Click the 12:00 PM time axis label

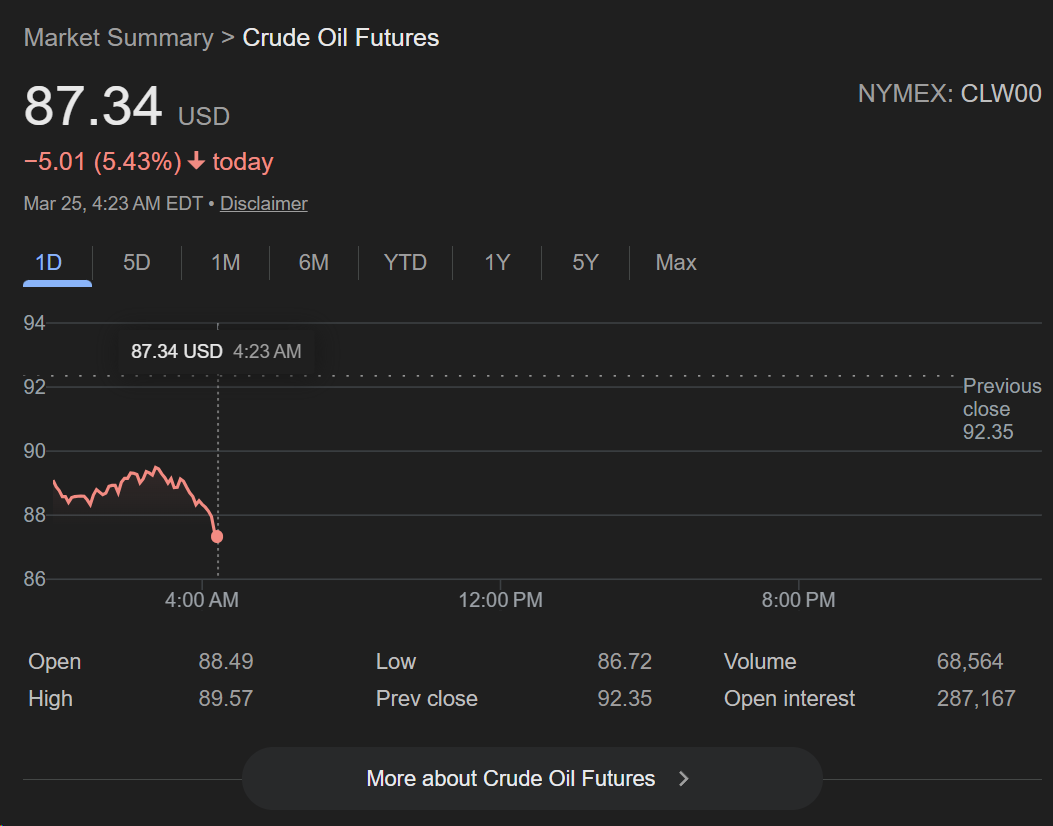tap(500, 600)
